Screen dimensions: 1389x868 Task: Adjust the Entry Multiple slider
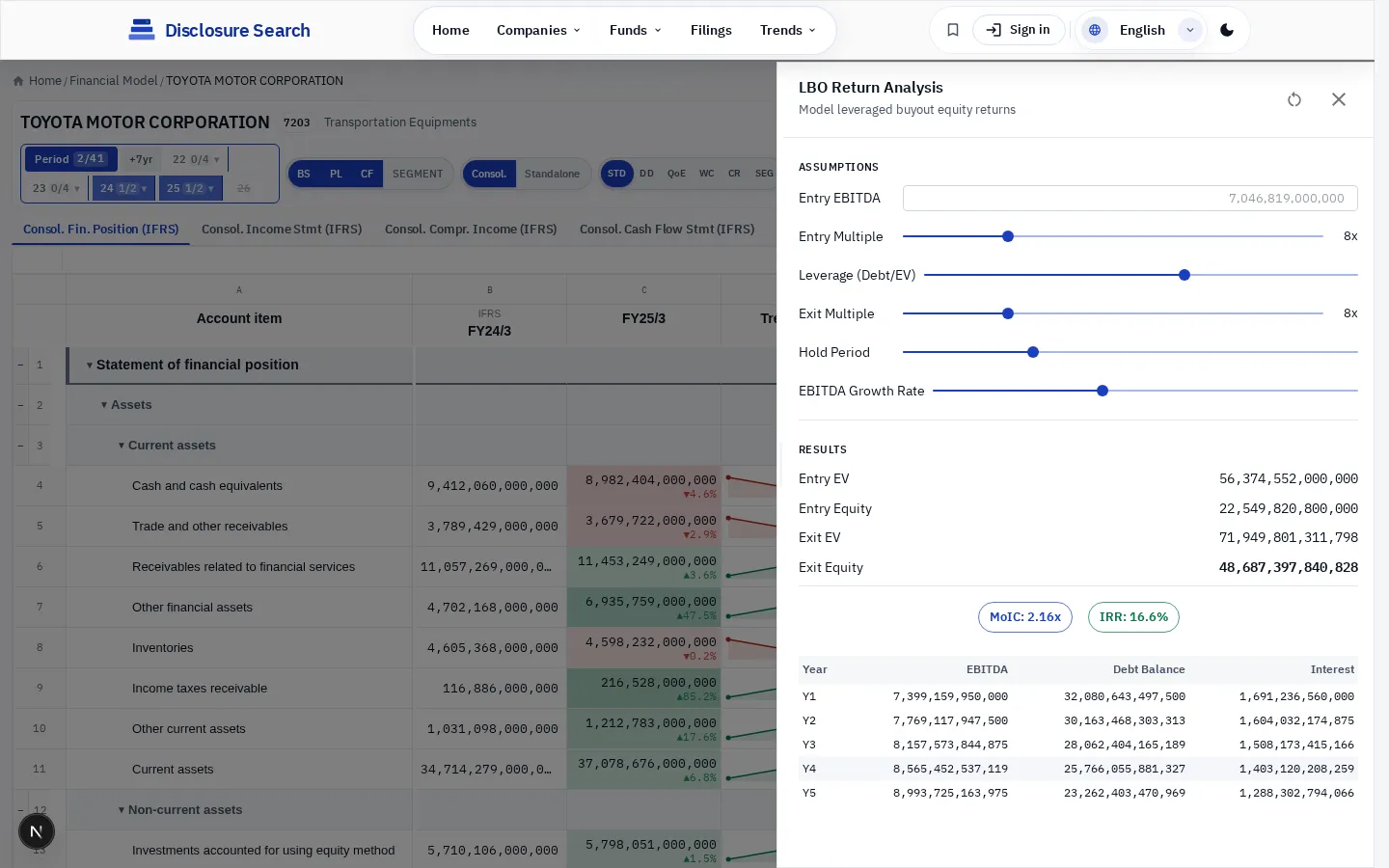(1113, 236)
